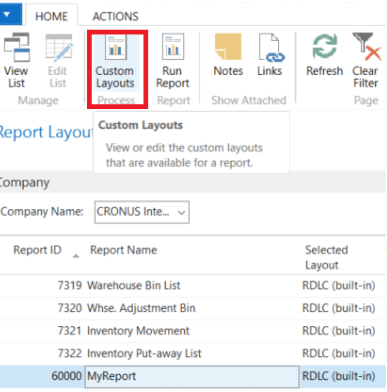The image size is (387, 392).
Task: Show attached Links
Action: (270, 55)
